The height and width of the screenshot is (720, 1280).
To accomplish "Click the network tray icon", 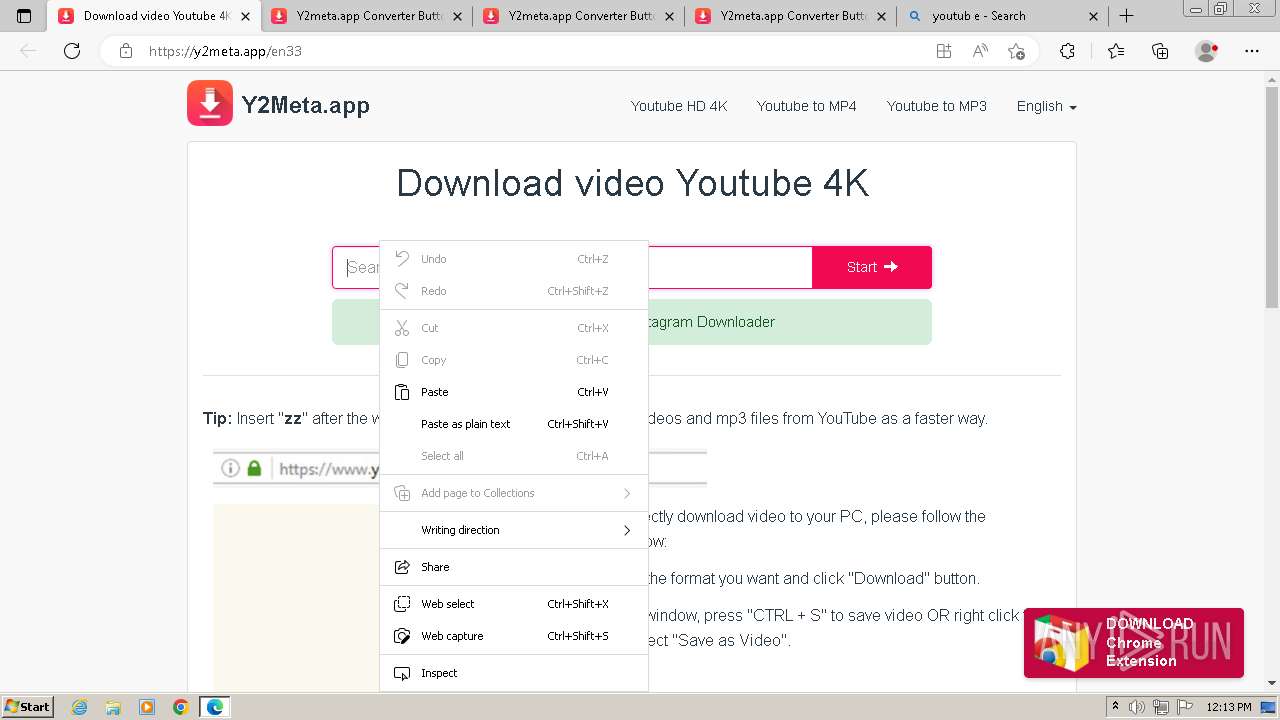I will coord(1161,707).
